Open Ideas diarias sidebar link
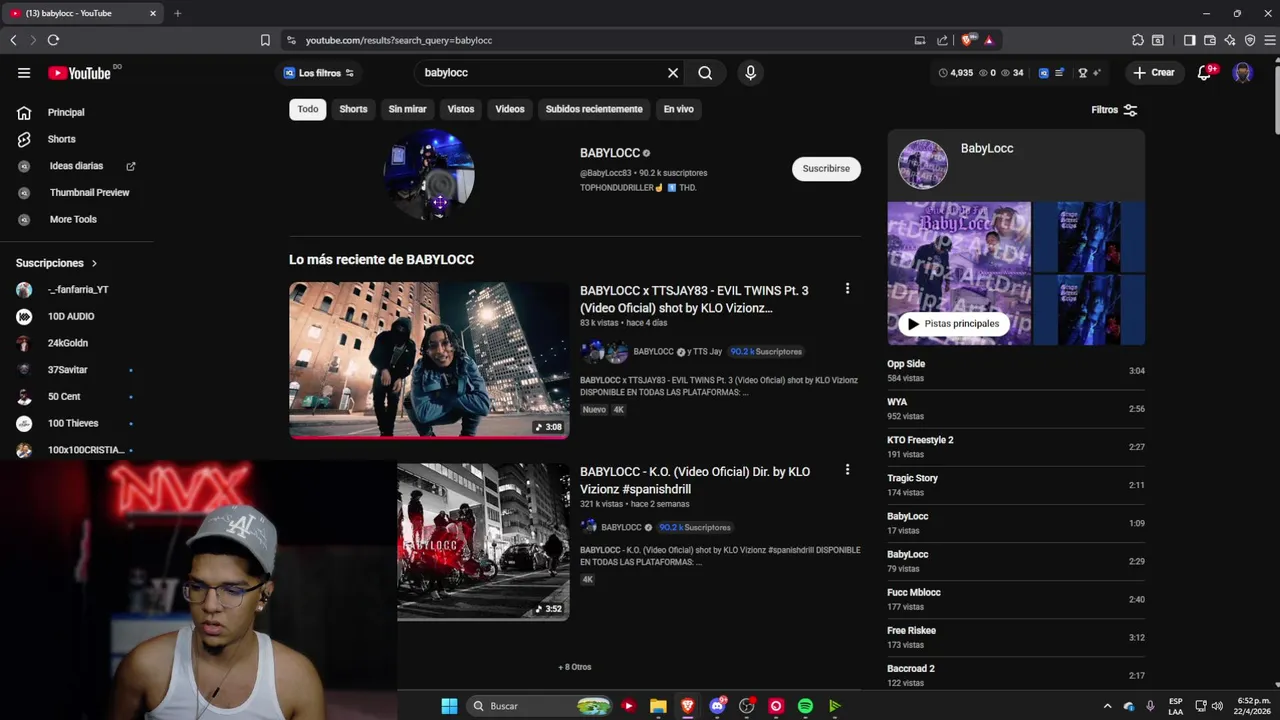The width and height of the screenshot is (1280, 720). click(75, 166)
